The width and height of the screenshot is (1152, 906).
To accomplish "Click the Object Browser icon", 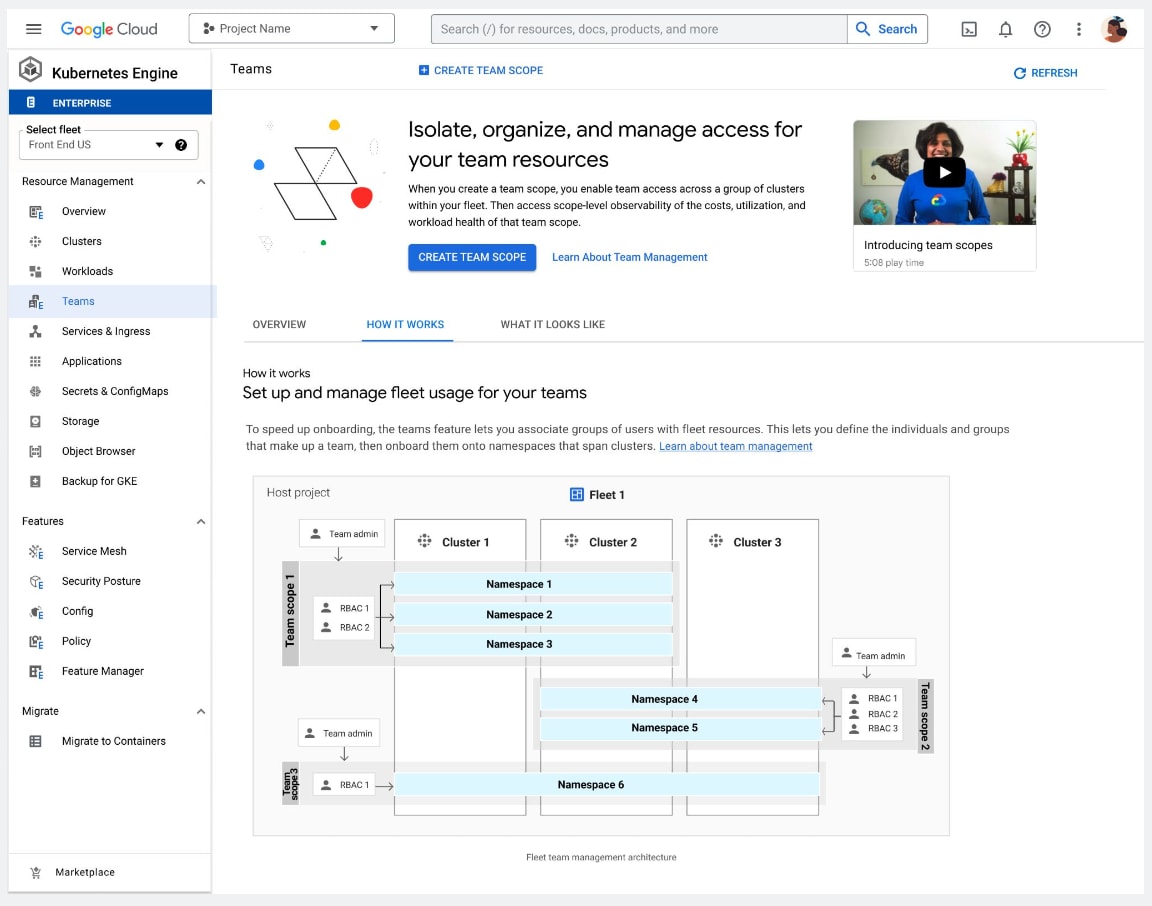I will pos(35,451).
